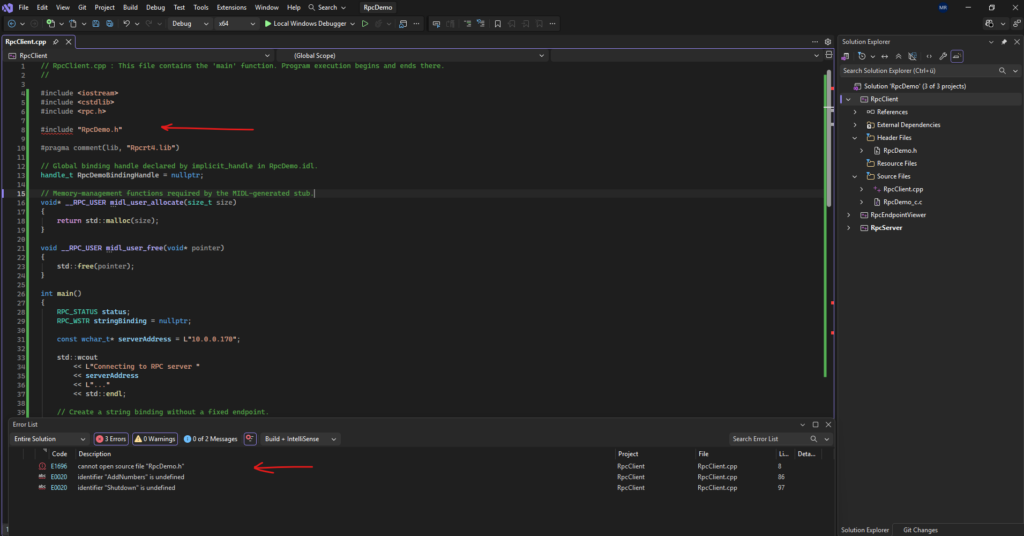Click editor settings gear icon near tab row
The image size is (1024, 536).
click(x=827, y=42)
